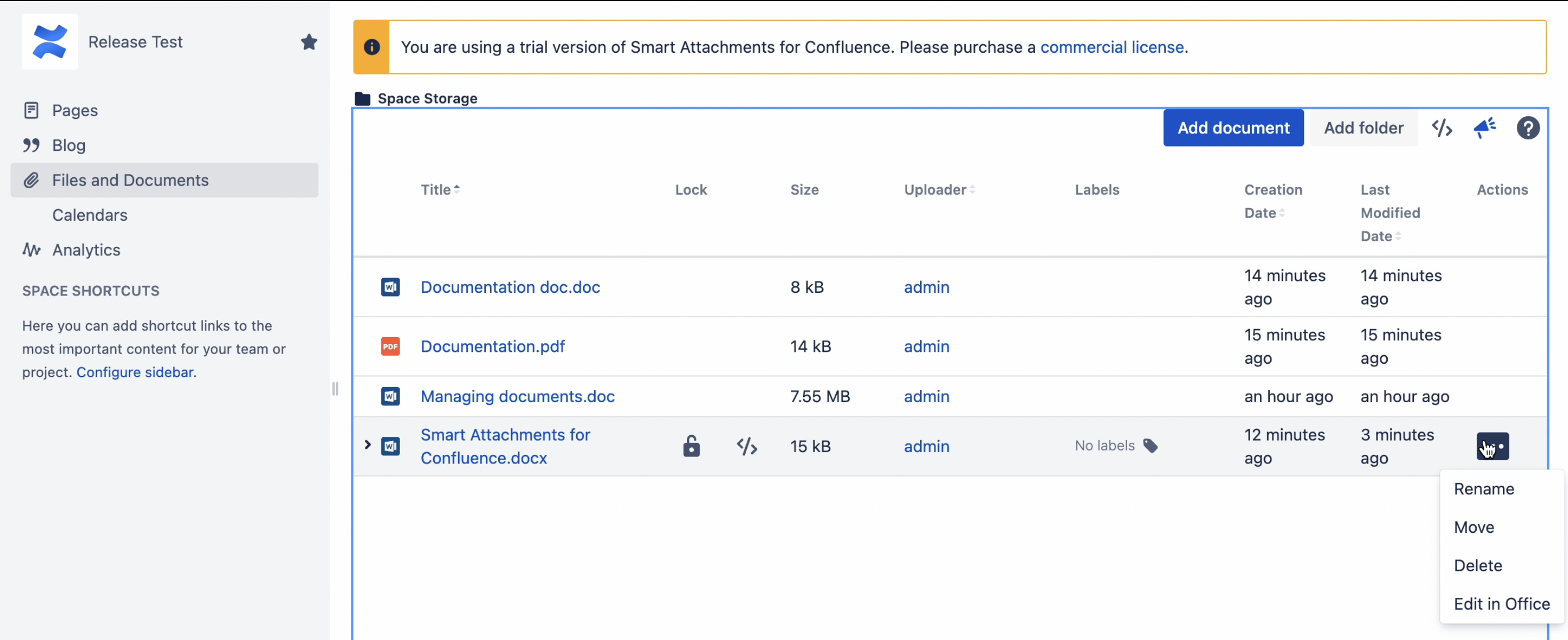This screenshot has height=640, width=1568.
Task: Choose Rename from the actions menu
Action: (1483, 489)
